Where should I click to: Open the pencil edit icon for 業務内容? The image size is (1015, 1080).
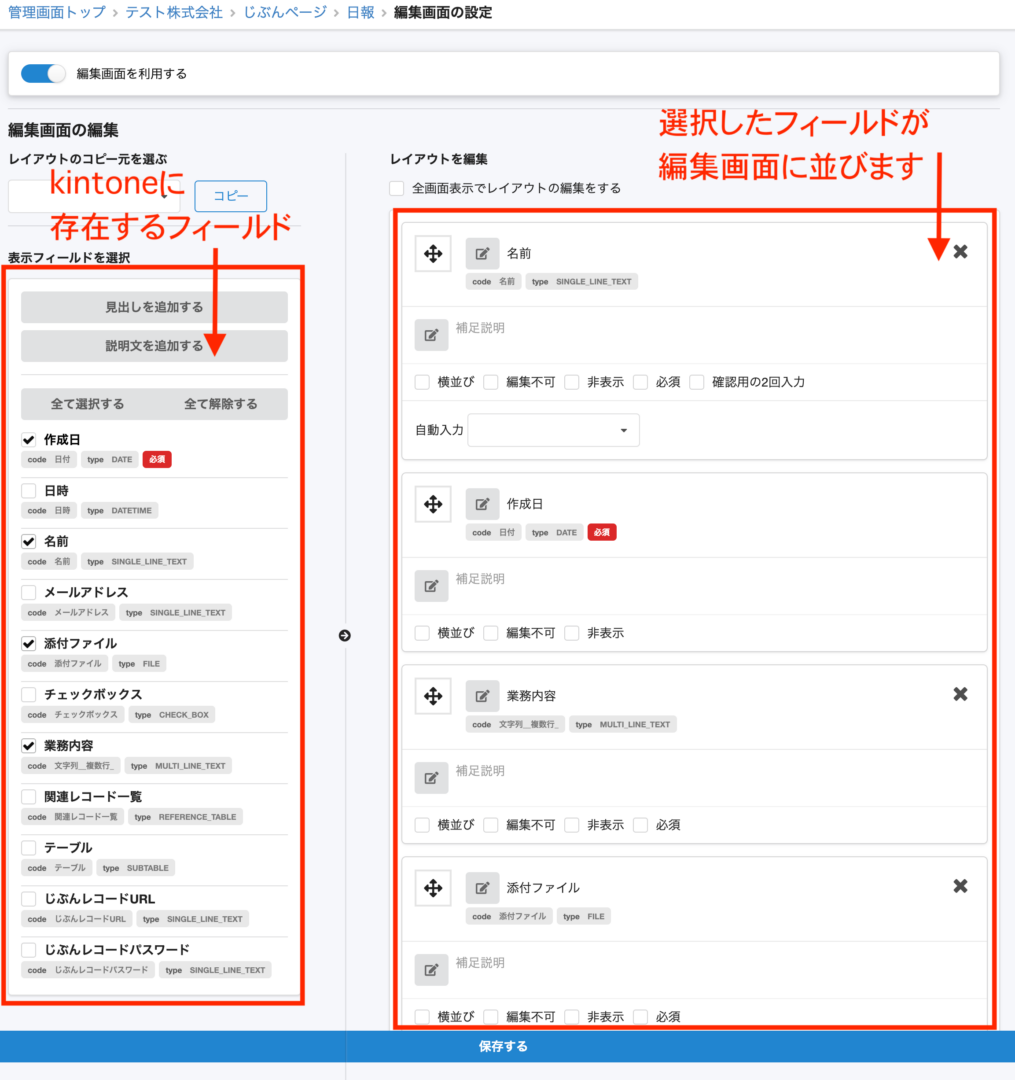[x=482, y=695]
